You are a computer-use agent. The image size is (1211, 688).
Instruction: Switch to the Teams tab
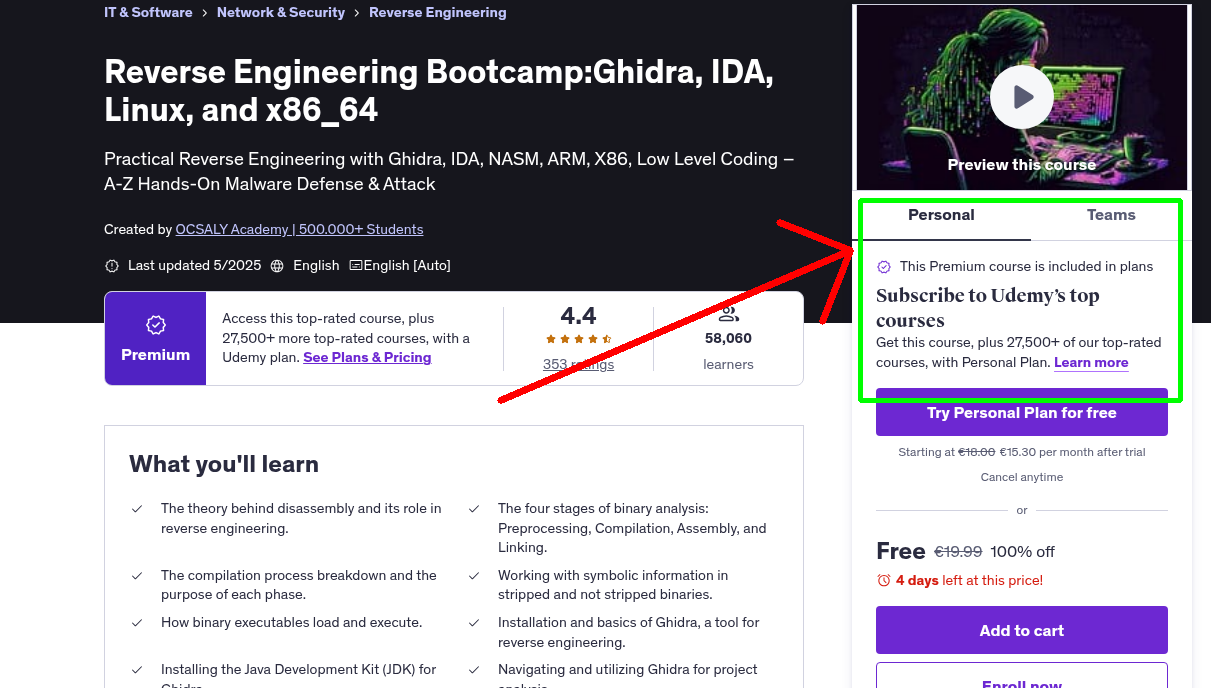(x=1111, y=215)
